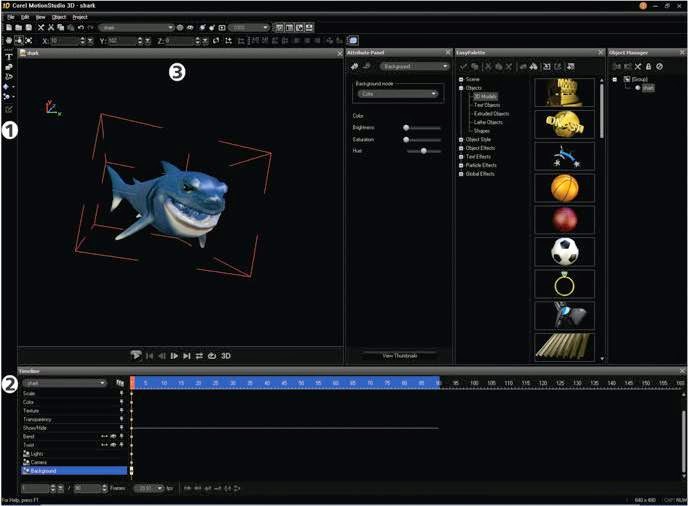This screenshot has height=506, width=690.
Task: Click the keyframe toggle icon beside the timeline object dropdown
Action: pos(120,383)
